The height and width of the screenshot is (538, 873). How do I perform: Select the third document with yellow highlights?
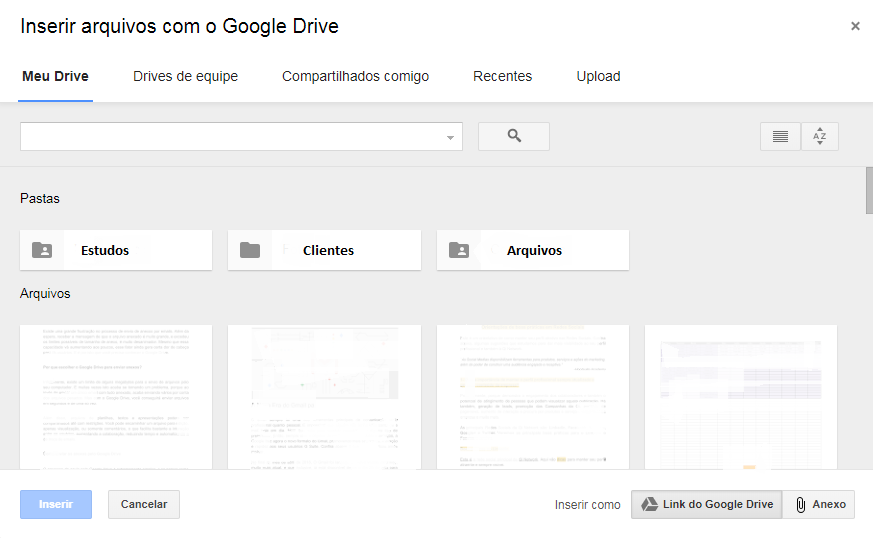coord(533,397)
